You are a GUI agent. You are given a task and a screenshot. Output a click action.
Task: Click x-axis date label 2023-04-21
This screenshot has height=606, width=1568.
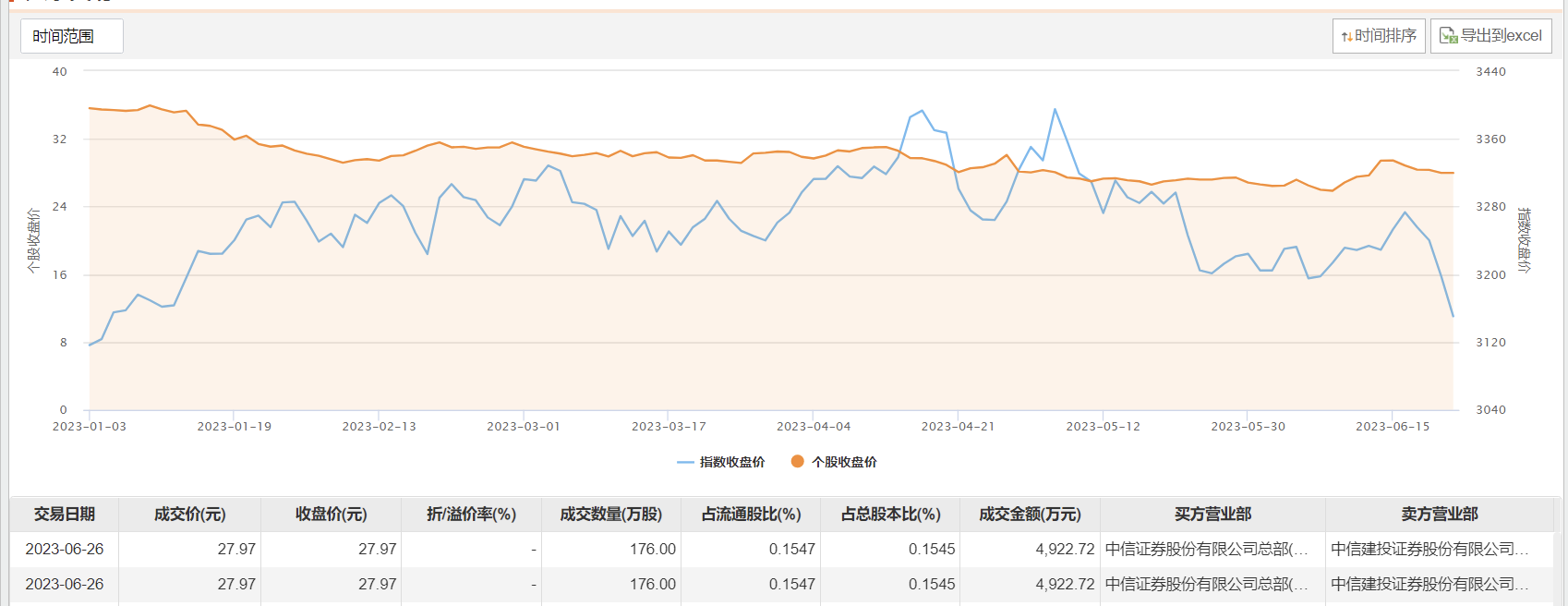[959, 427]
